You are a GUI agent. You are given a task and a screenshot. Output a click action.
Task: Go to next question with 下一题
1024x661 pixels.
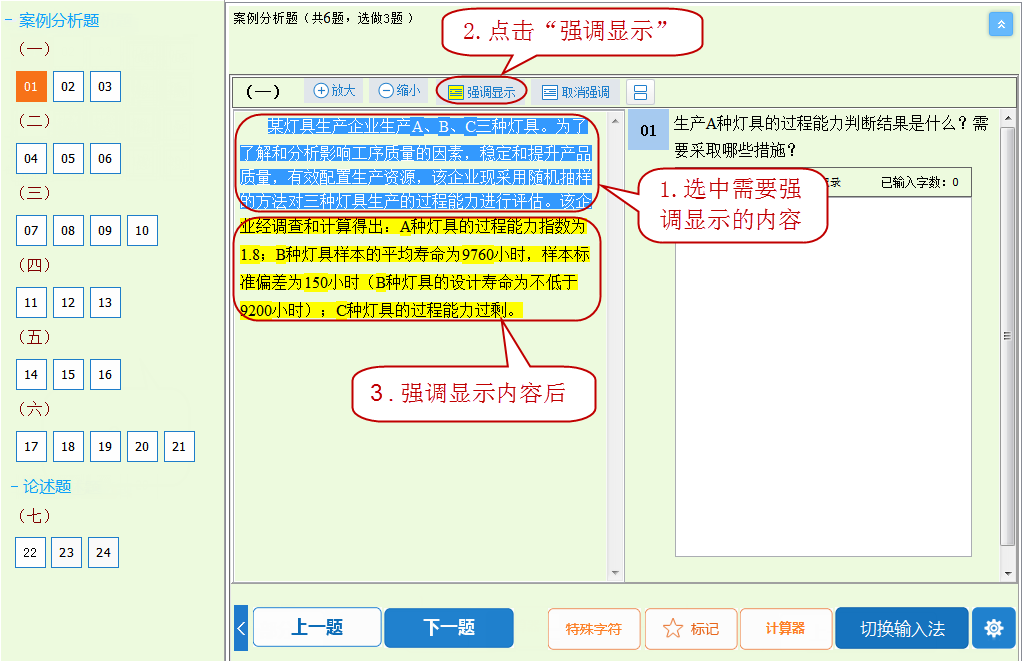[448, 628]
